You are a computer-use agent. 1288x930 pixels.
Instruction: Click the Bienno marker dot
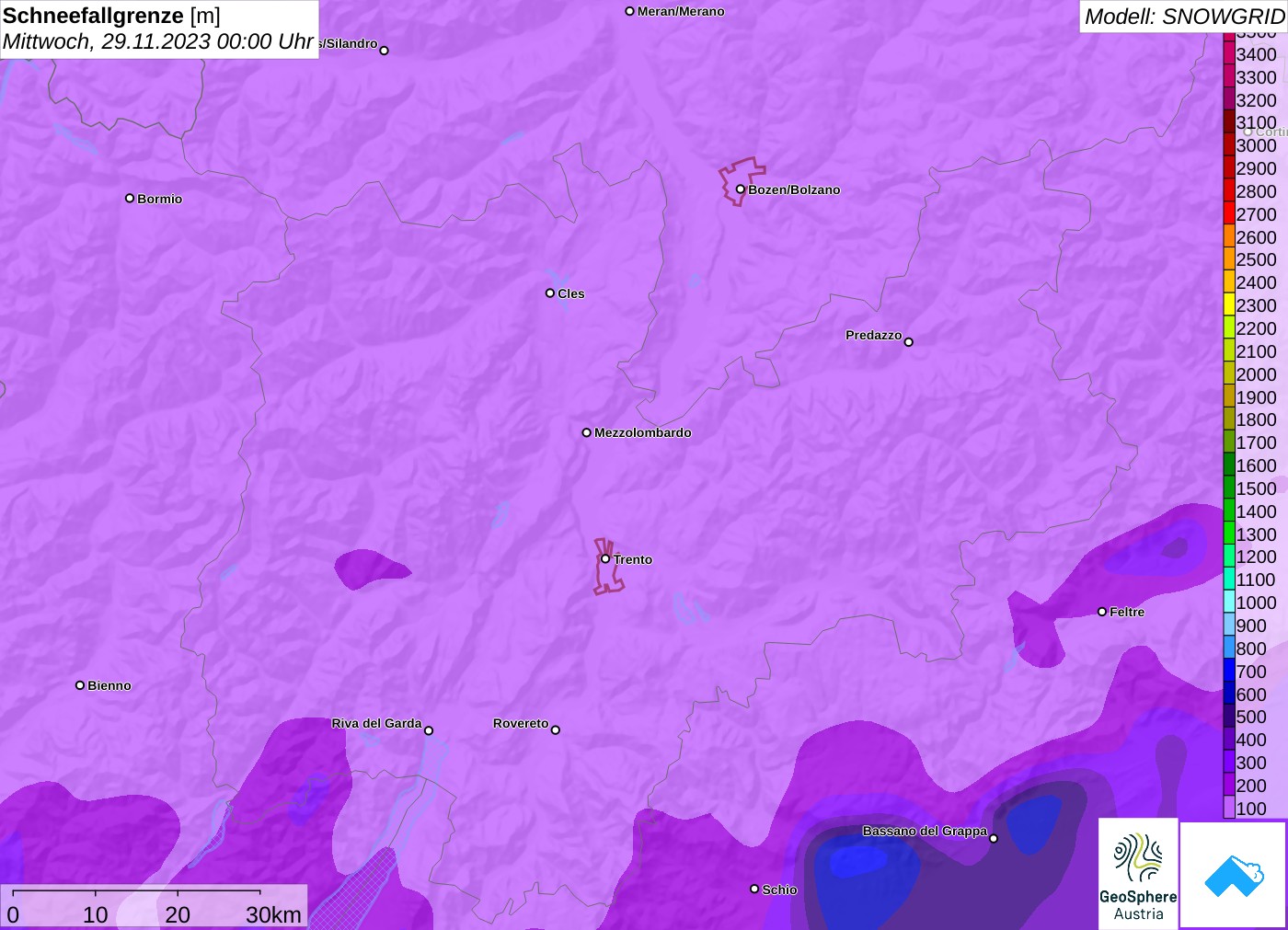tap(80, 685)
